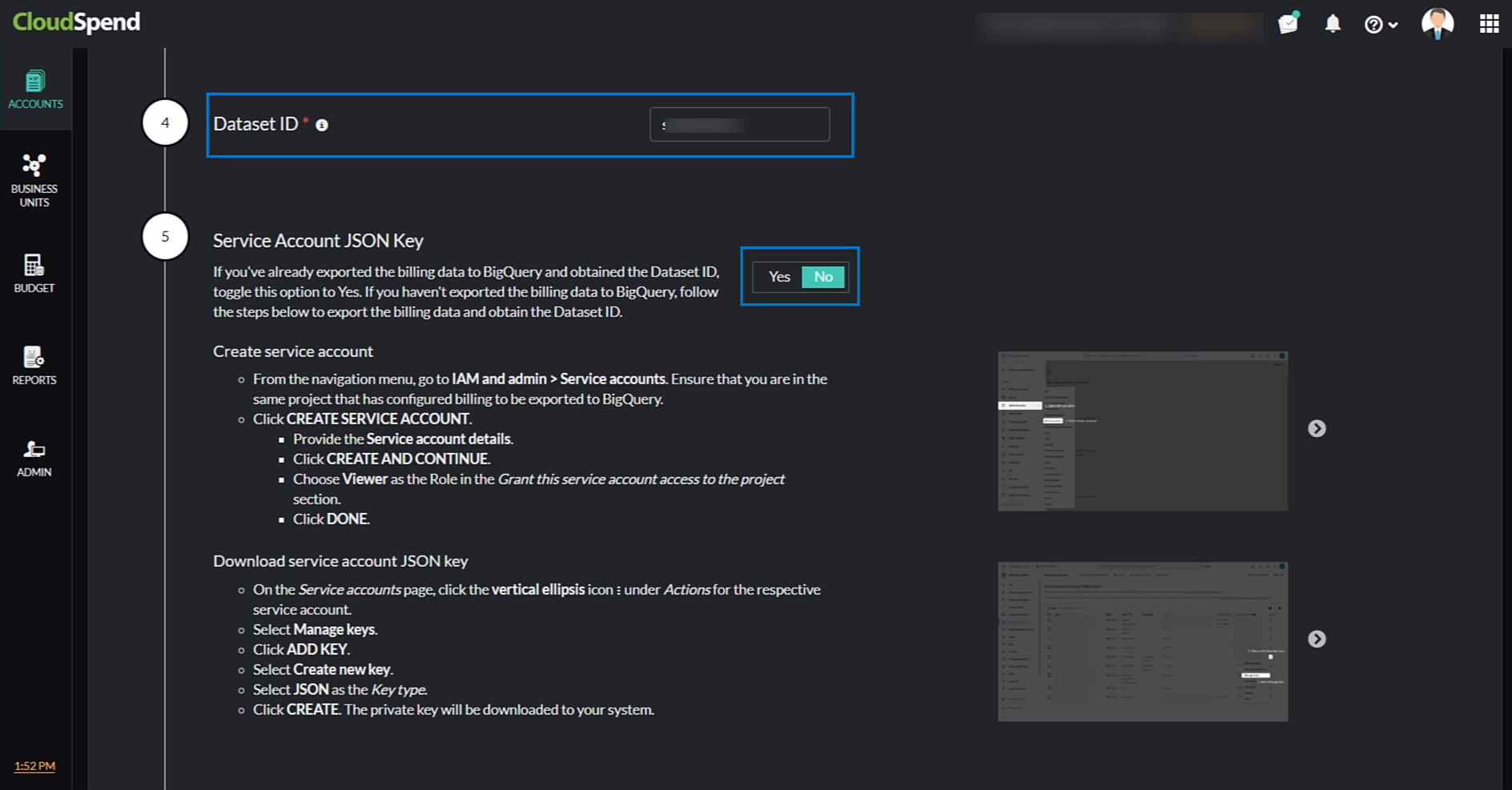Click the 1:52 PM timestamp link

pos(34,766)
